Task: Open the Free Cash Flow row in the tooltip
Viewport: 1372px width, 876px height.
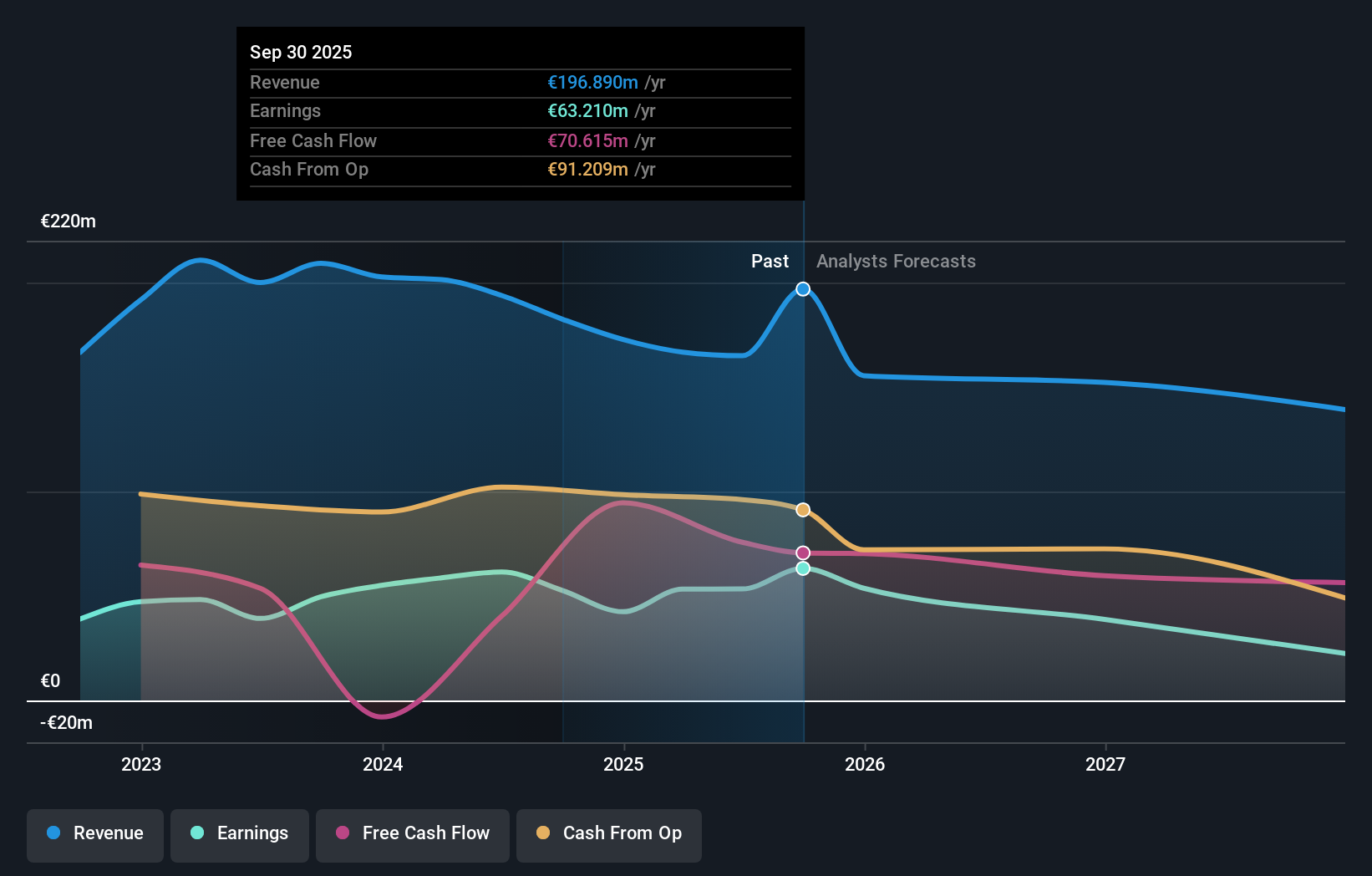Action: point(313,140)
